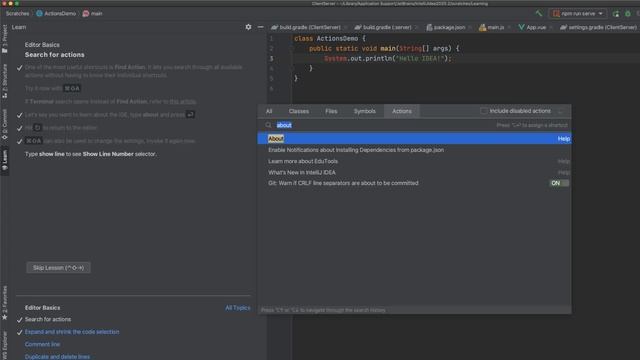Enable the Include disabled actions checkbox
Image resolution: width=640 pixels, height=360 pixels.
484,111
